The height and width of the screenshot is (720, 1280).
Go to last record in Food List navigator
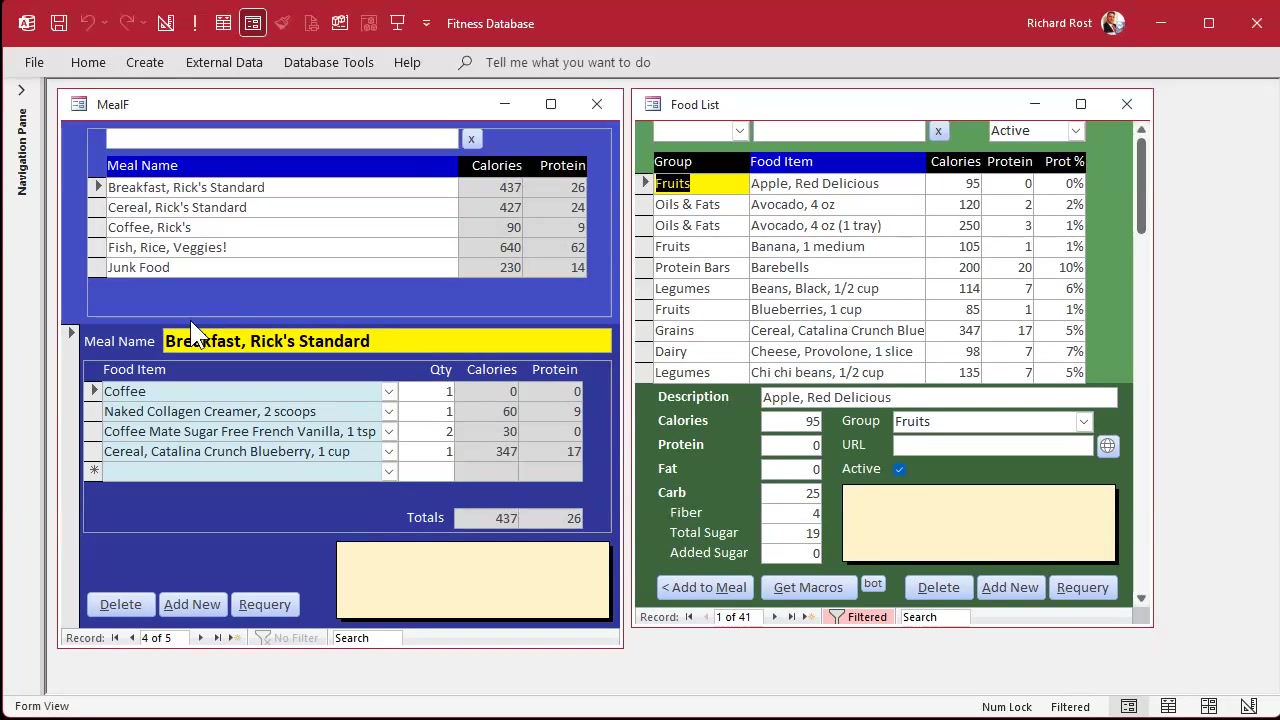pyautogui.click(x=791, y=617)
